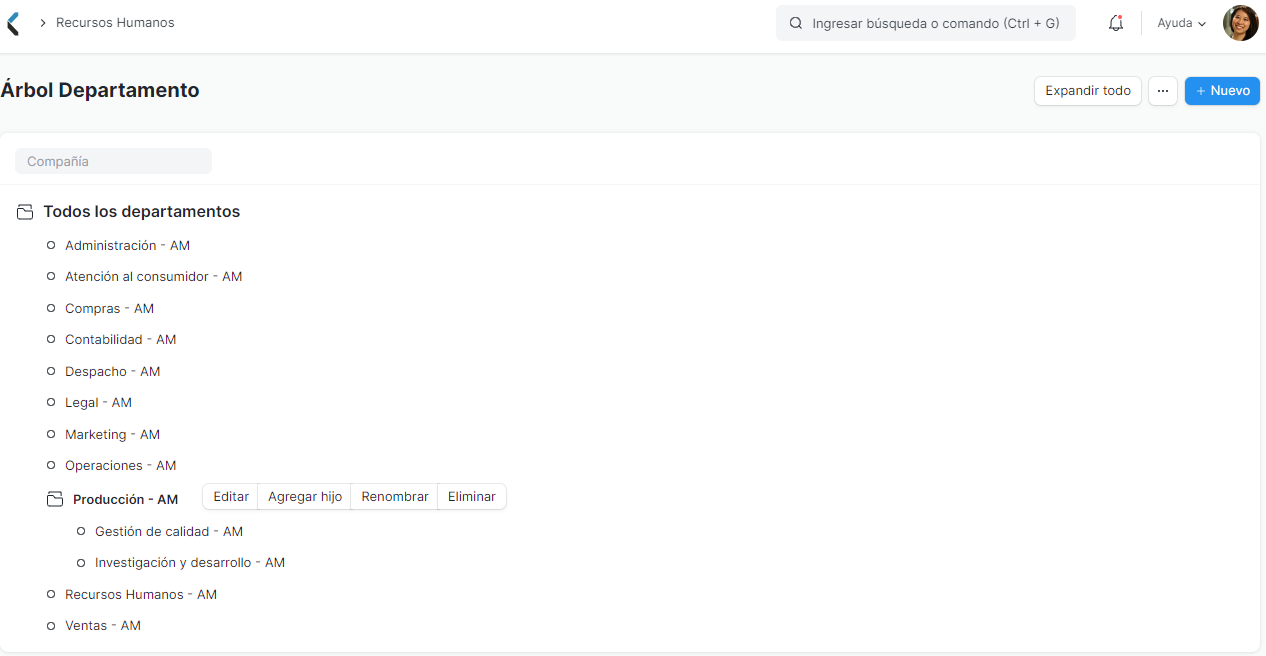Click the circle bullet beside Gestión de calidad
The image size is (1266, 656).
(x=81, y=532)
